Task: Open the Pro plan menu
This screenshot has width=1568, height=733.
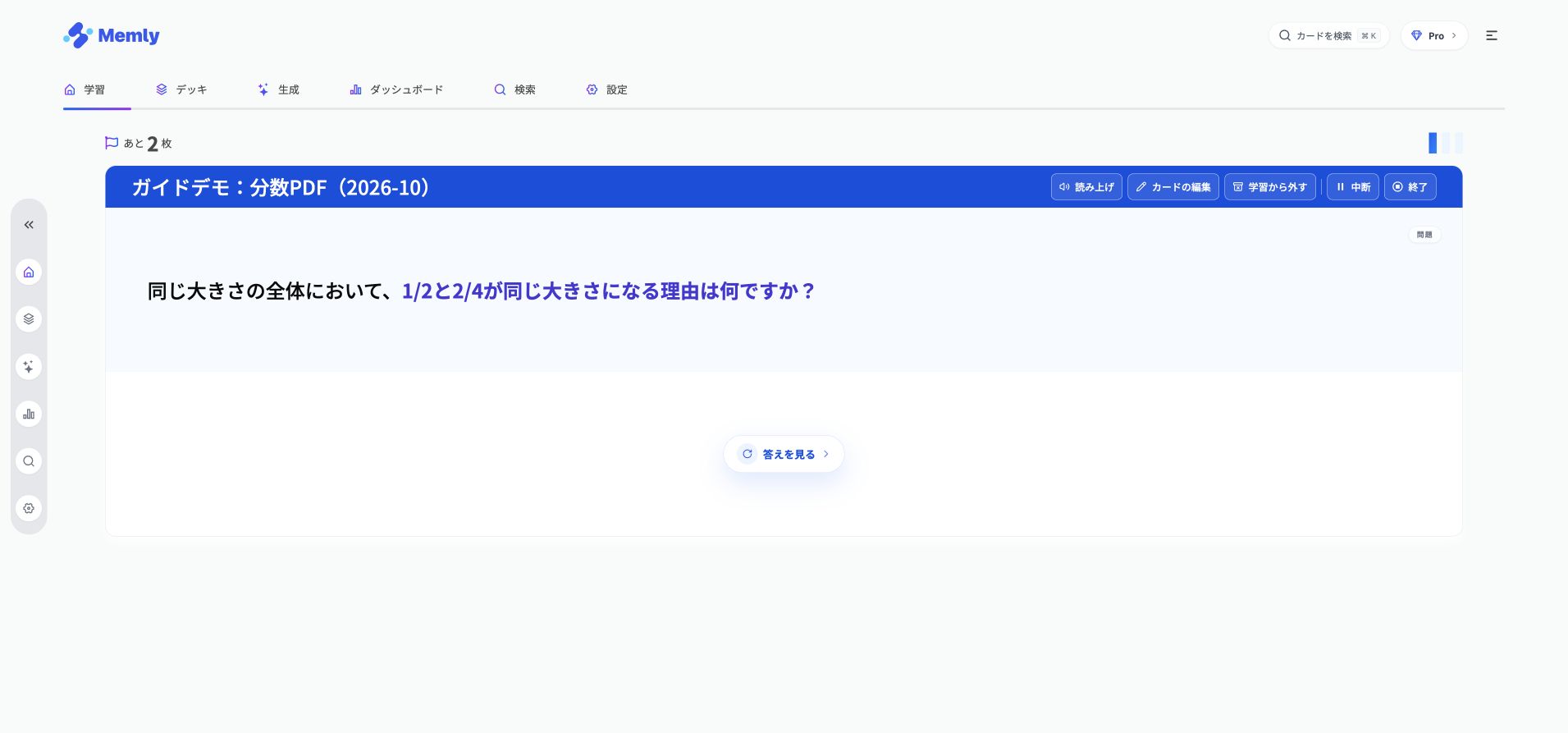Action: (x=1434, y=35)
